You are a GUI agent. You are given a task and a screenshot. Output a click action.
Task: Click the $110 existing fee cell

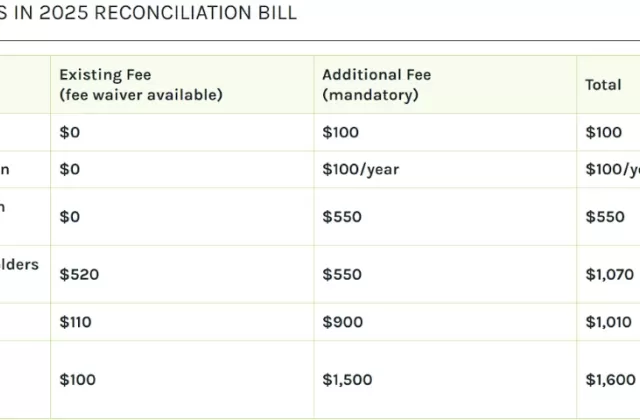coord(78,322)
